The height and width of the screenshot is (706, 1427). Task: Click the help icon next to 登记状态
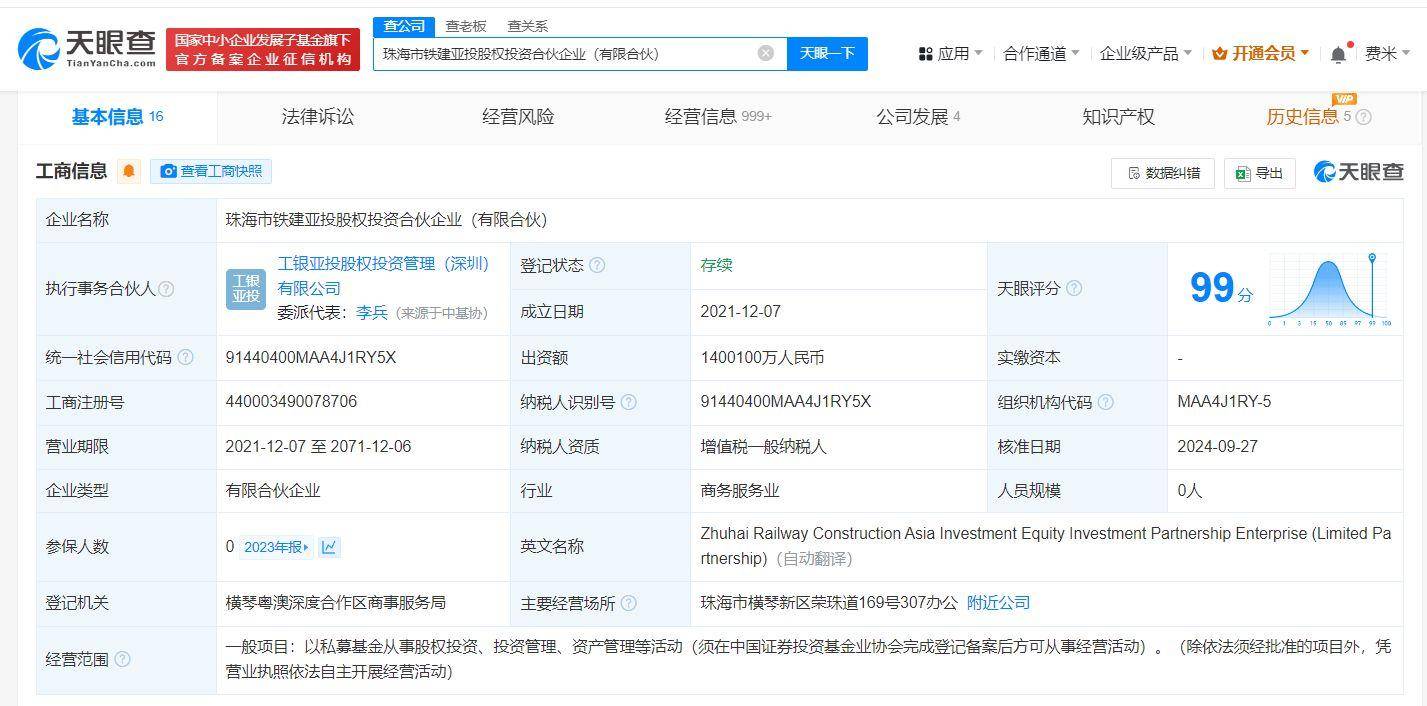click(597, 265)
